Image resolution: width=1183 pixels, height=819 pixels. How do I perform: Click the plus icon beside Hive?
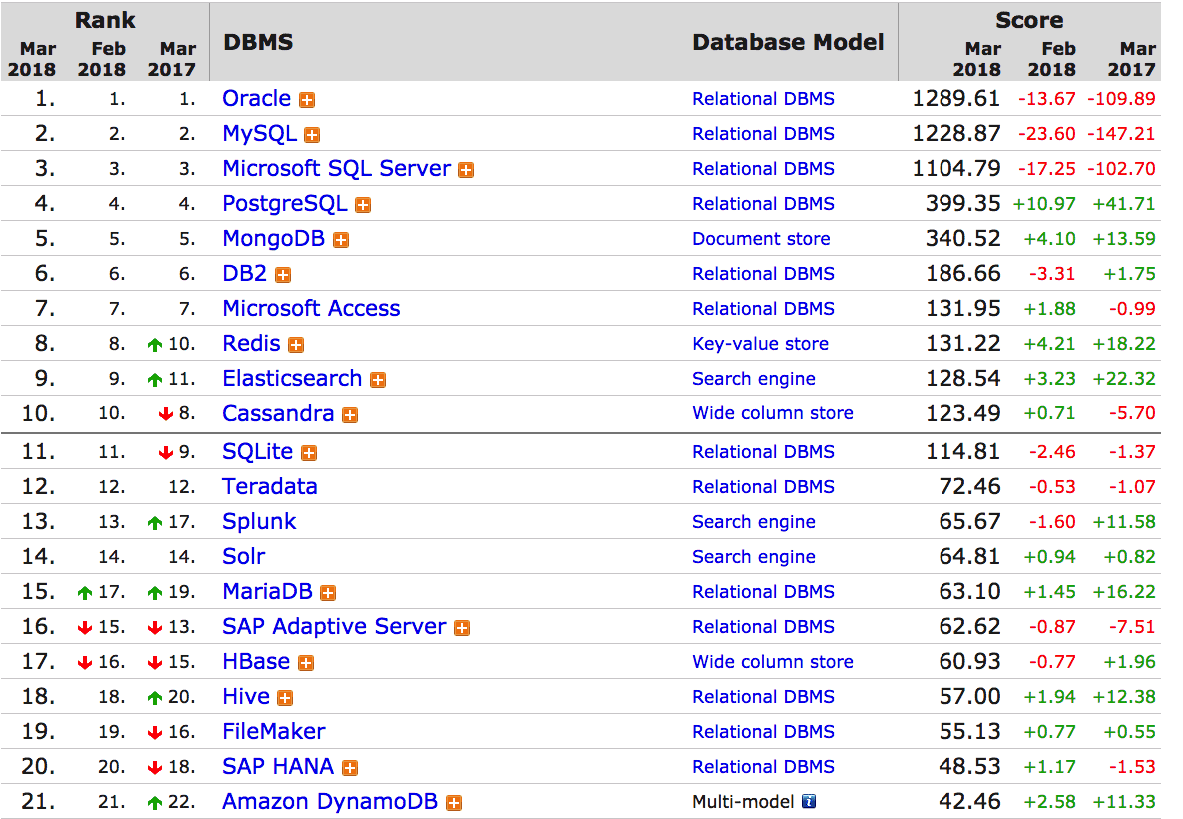tap(285, 698)
